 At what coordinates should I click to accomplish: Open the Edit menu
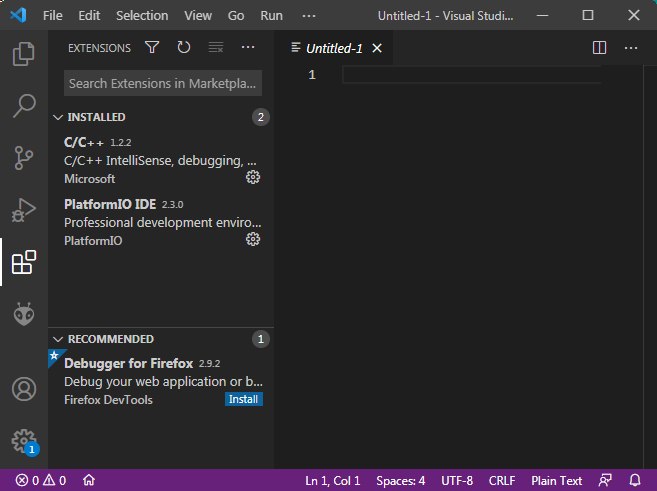89,16
